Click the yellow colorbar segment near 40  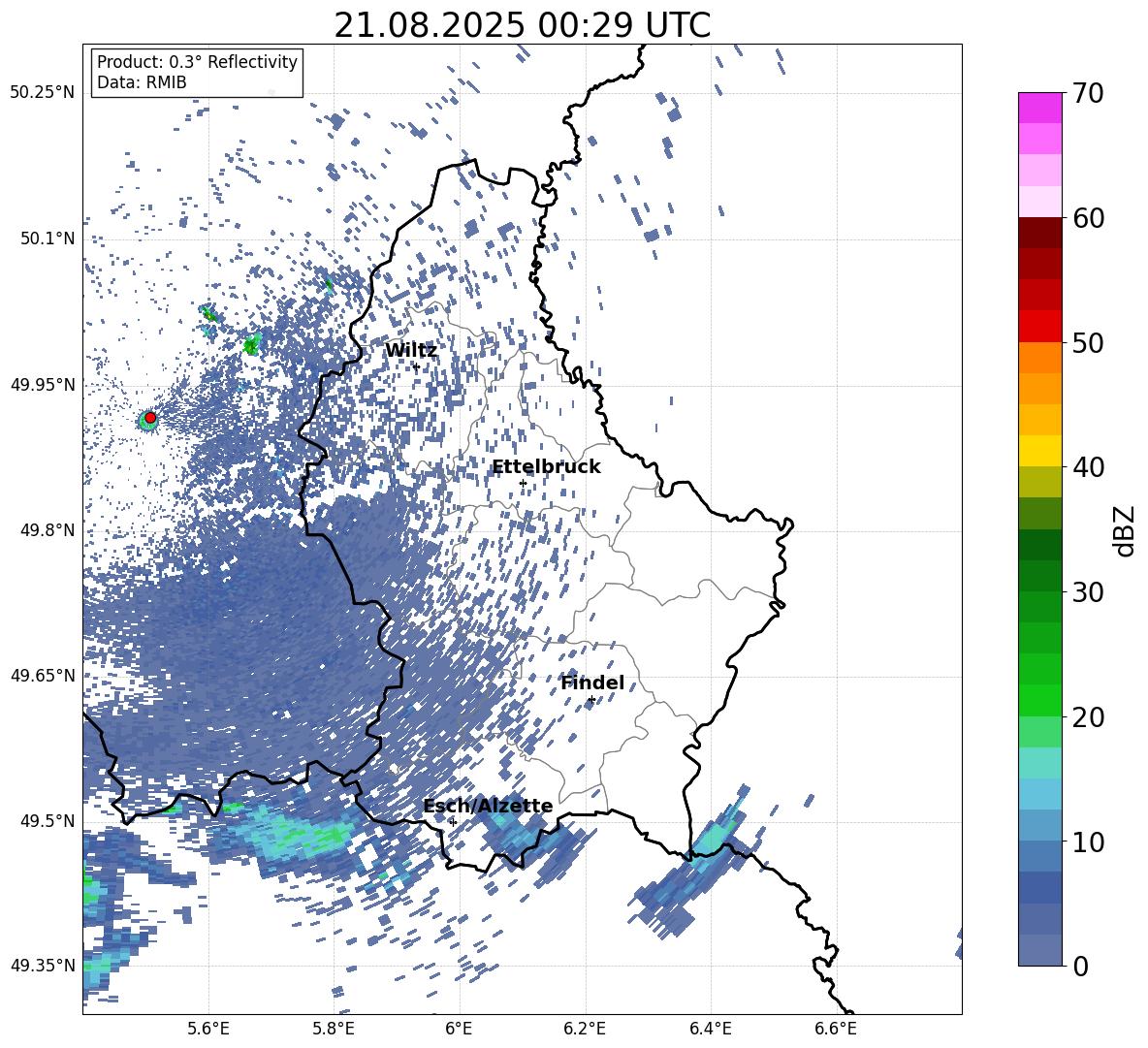pos(1039,451)
